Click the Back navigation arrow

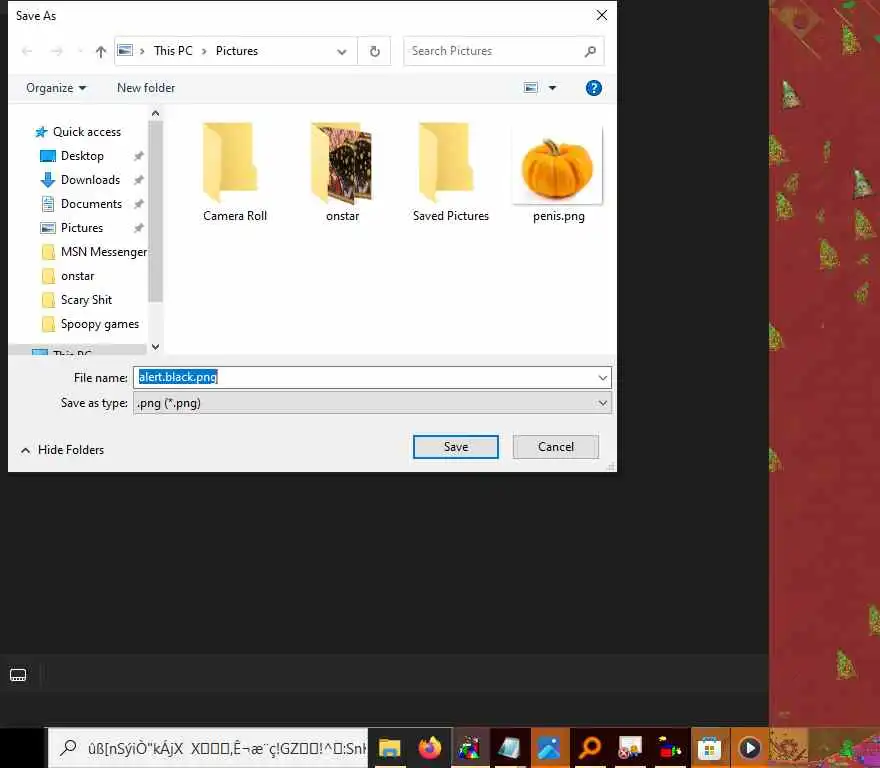tap(27, 52)
